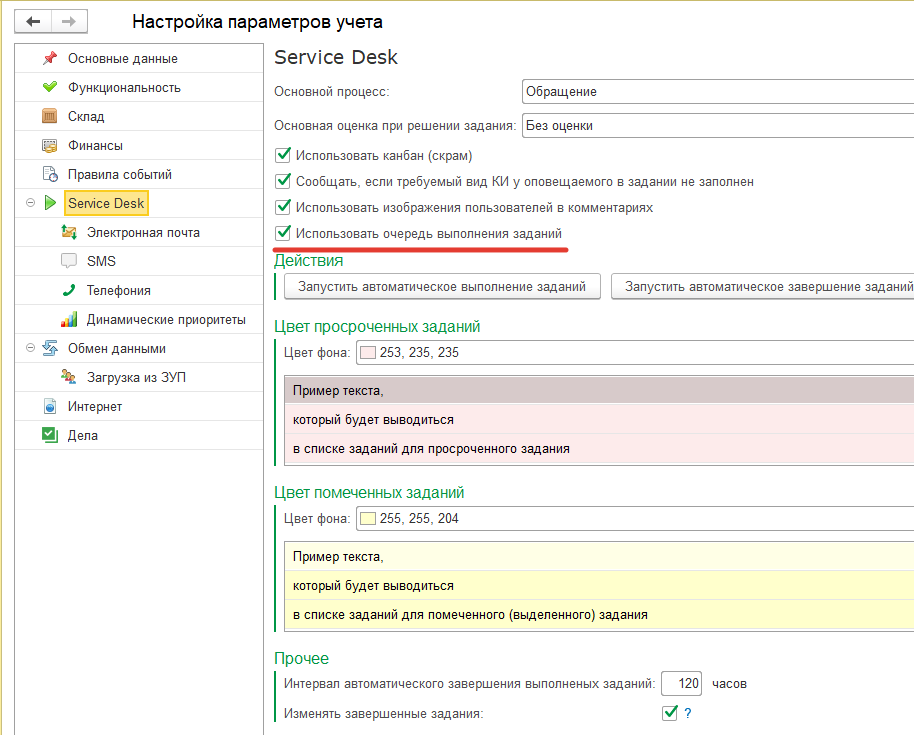
Task: Collapse the Обмен данными tree branch
Action: point(30,349)
